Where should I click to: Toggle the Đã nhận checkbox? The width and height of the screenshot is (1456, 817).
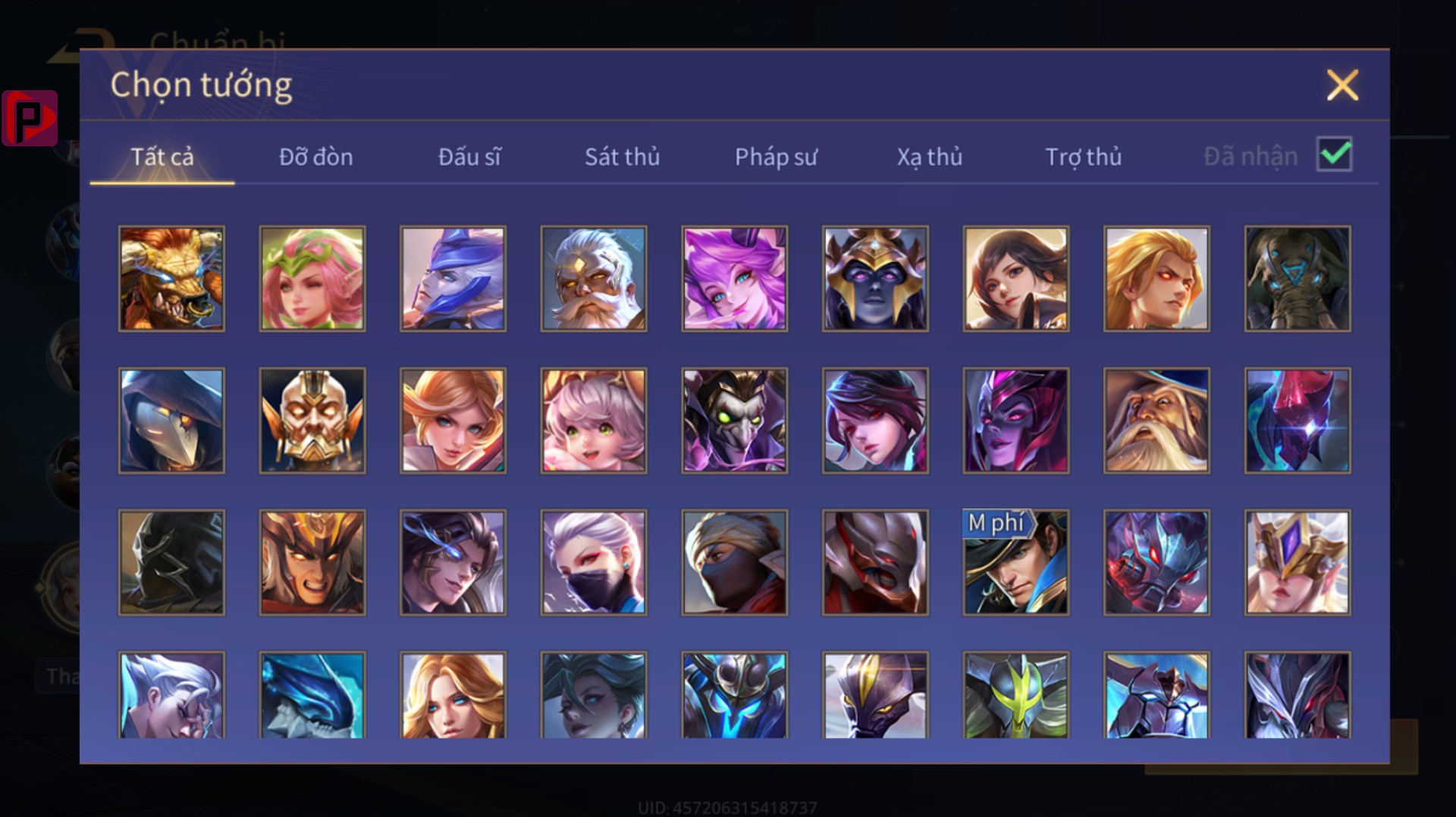click(x=1335, y=155)
